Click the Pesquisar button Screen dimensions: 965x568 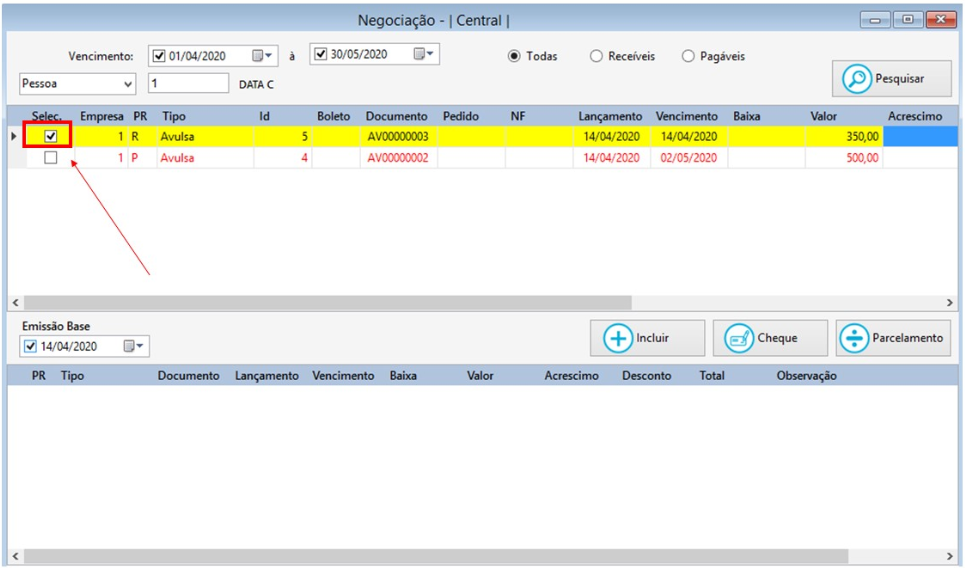(892, 79)
